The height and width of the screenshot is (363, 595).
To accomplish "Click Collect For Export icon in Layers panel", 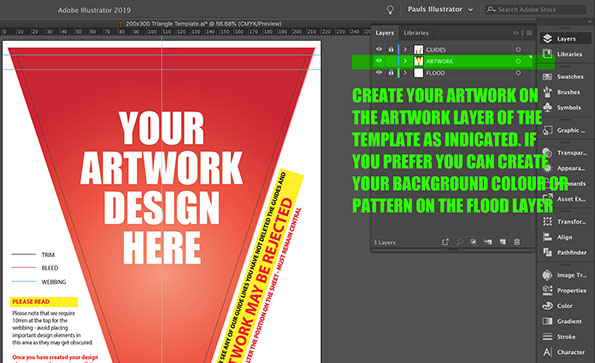I will 445,242.
